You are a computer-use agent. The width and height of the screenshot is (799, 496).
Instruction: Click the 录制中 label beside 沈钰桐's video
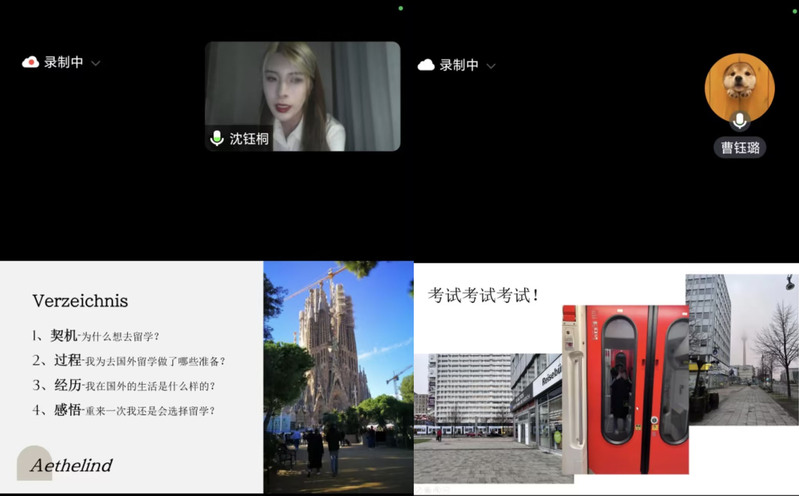click(x=63, y=62)
